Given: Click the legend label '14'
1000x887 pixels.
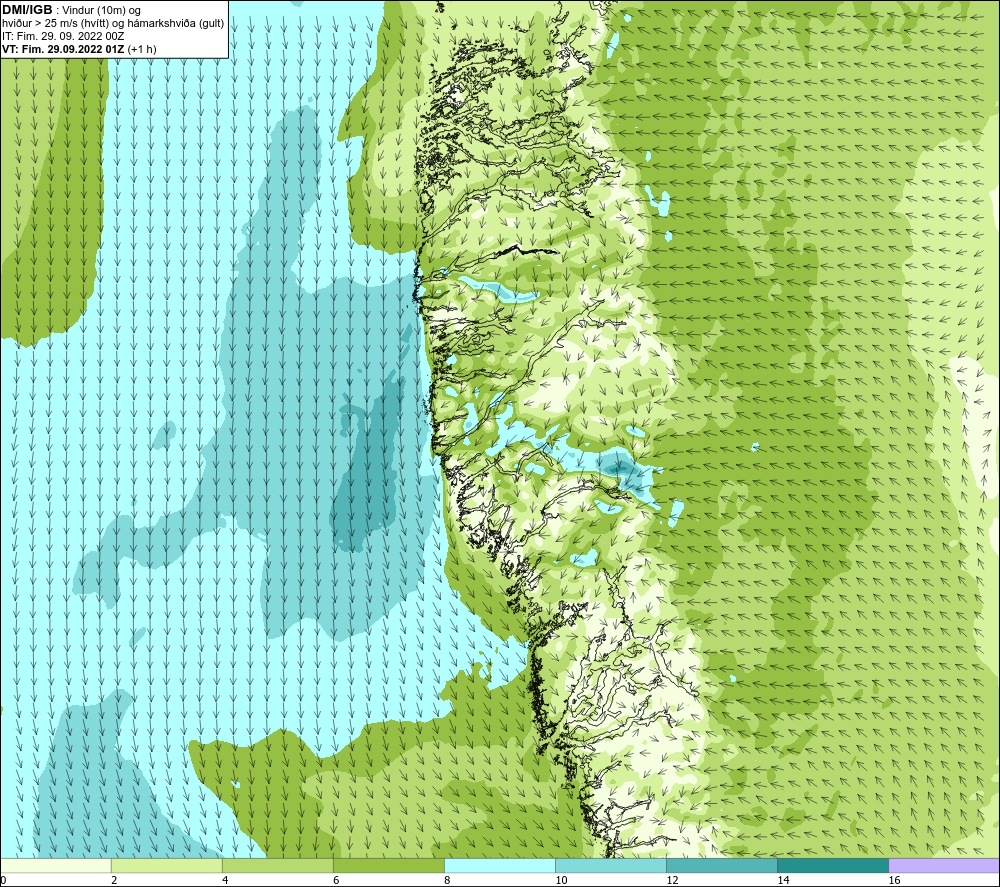Looking at the screenshot, I should 783,880.
